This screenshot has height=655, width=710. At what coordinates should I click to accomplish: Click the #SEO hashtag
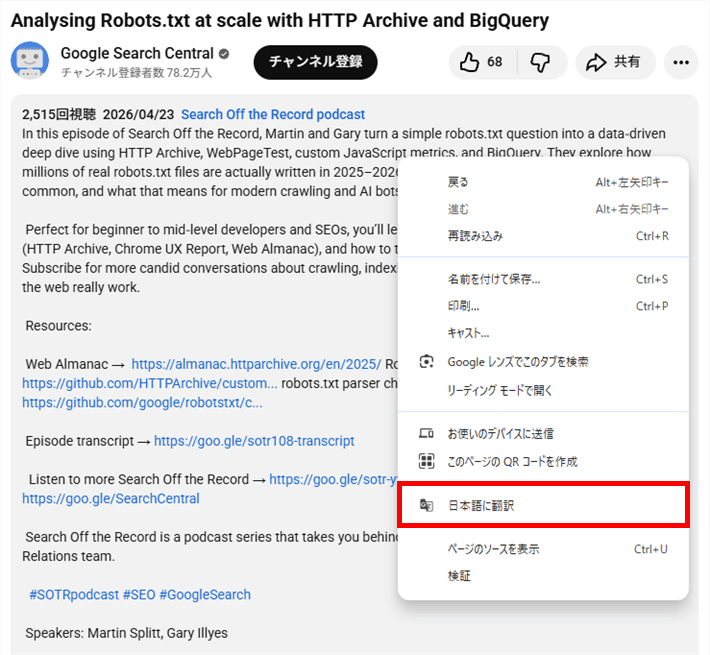tap(139, 594)
